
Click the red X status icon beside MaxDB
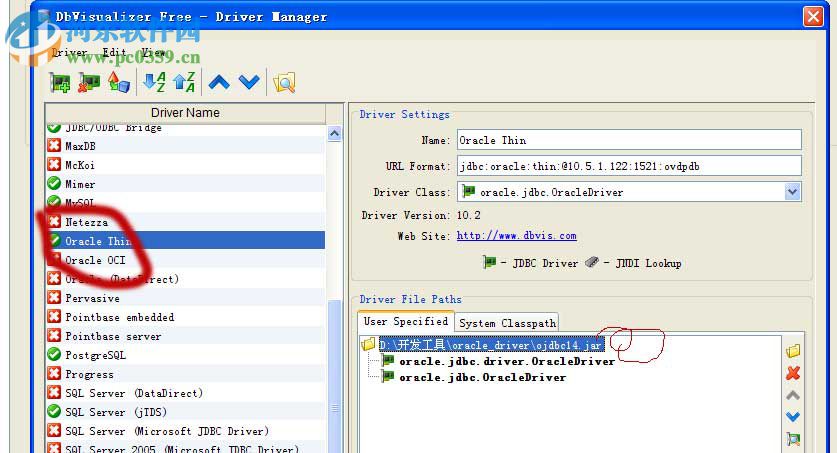pos(54,146)
